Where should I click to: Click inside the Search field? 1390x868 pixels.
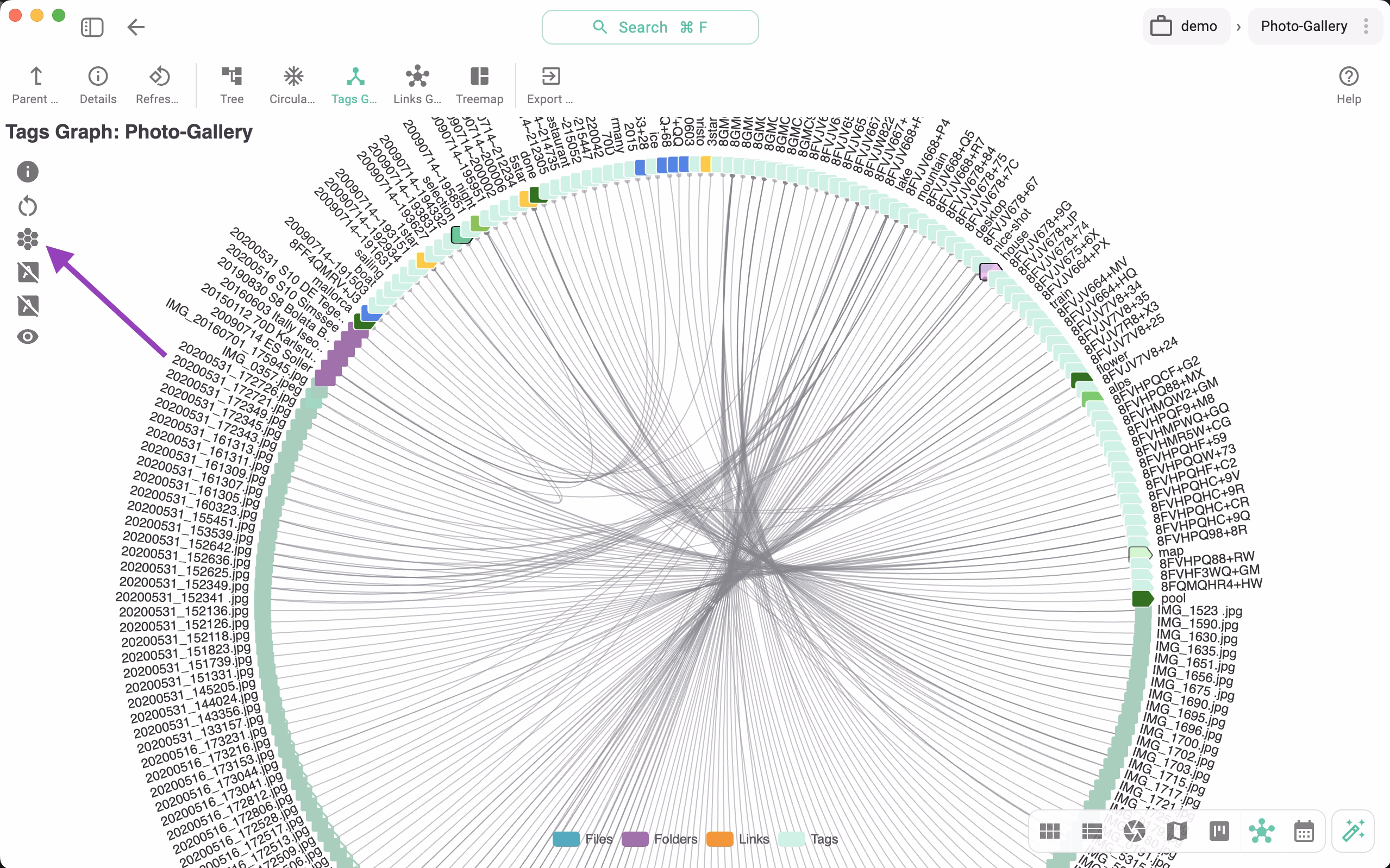(650, 27)
